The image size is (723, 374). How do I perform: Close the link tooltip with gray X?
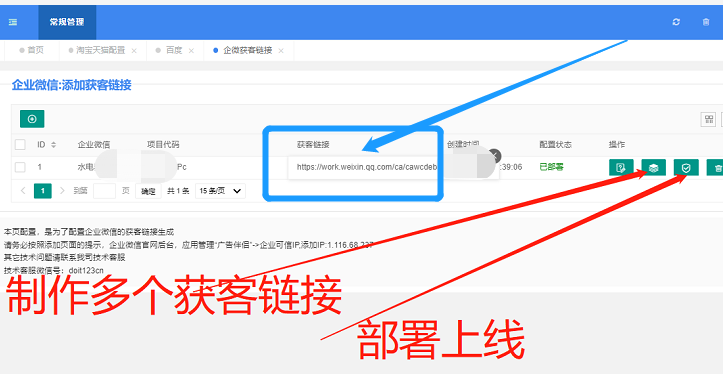[494, 156]
